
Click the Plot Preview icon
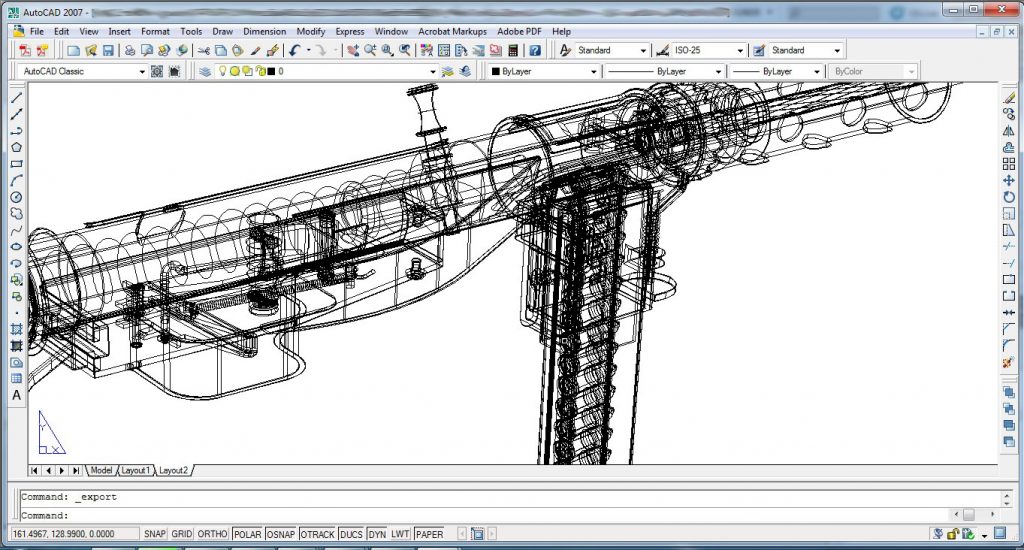(146, 50)
